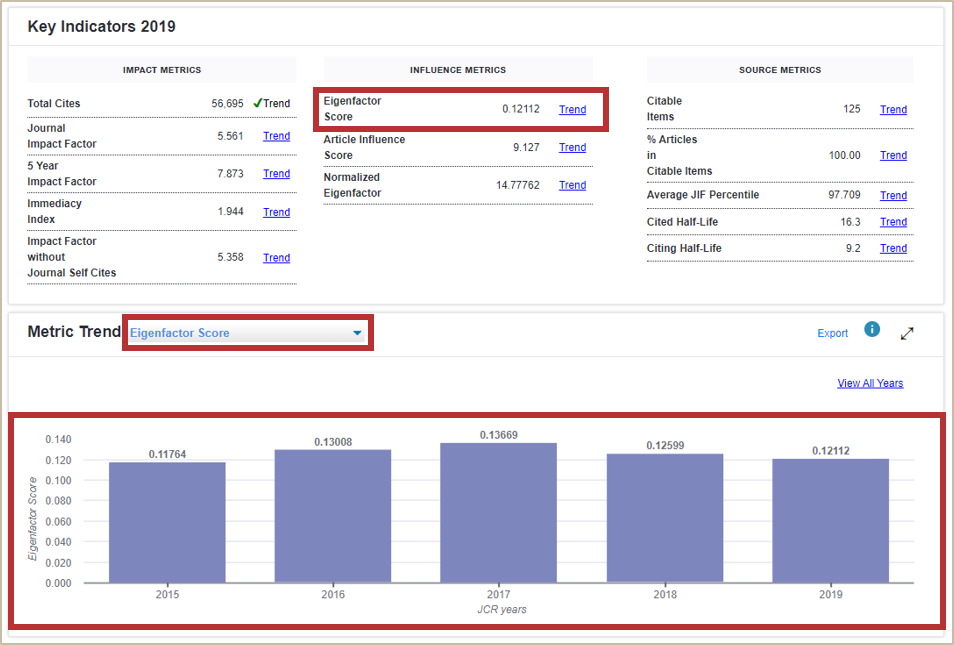Expand the Metric Trend chart fullscreen
Viewport: 954px width, 645px height.
tap(907, 333)
